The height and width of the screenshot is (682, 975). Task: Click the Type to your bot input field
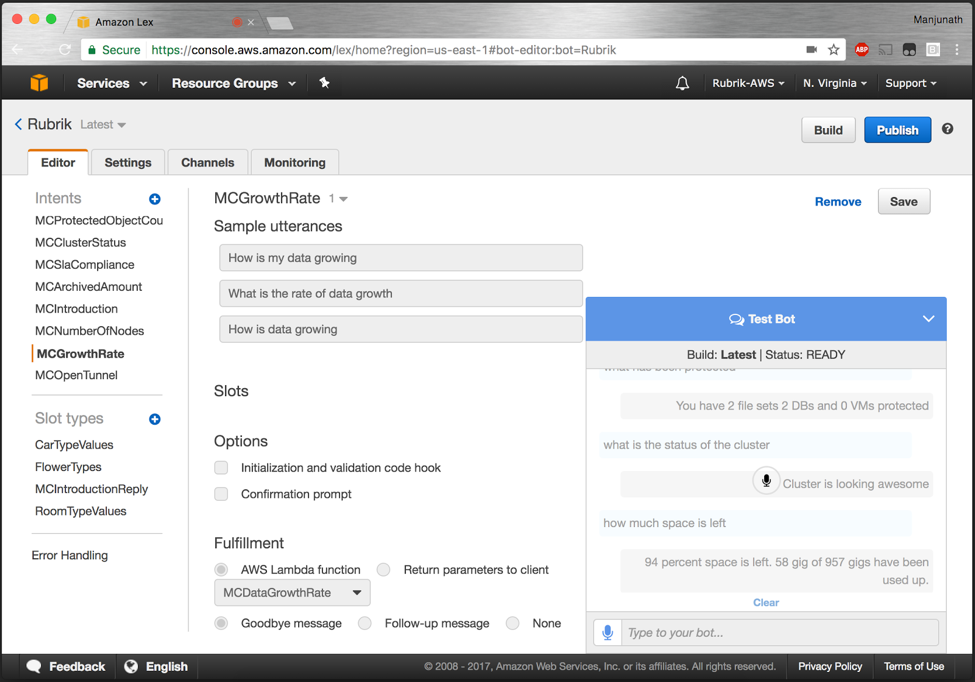[780, 632]
